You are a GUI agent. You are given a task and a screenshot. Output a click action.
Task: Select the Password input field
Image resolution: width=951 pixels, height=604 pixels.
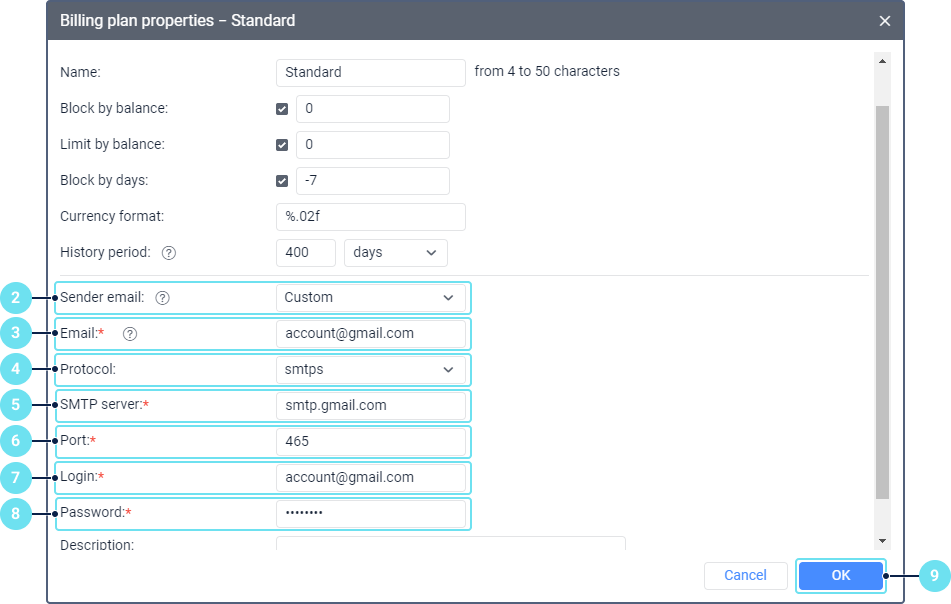click(370, 514)
